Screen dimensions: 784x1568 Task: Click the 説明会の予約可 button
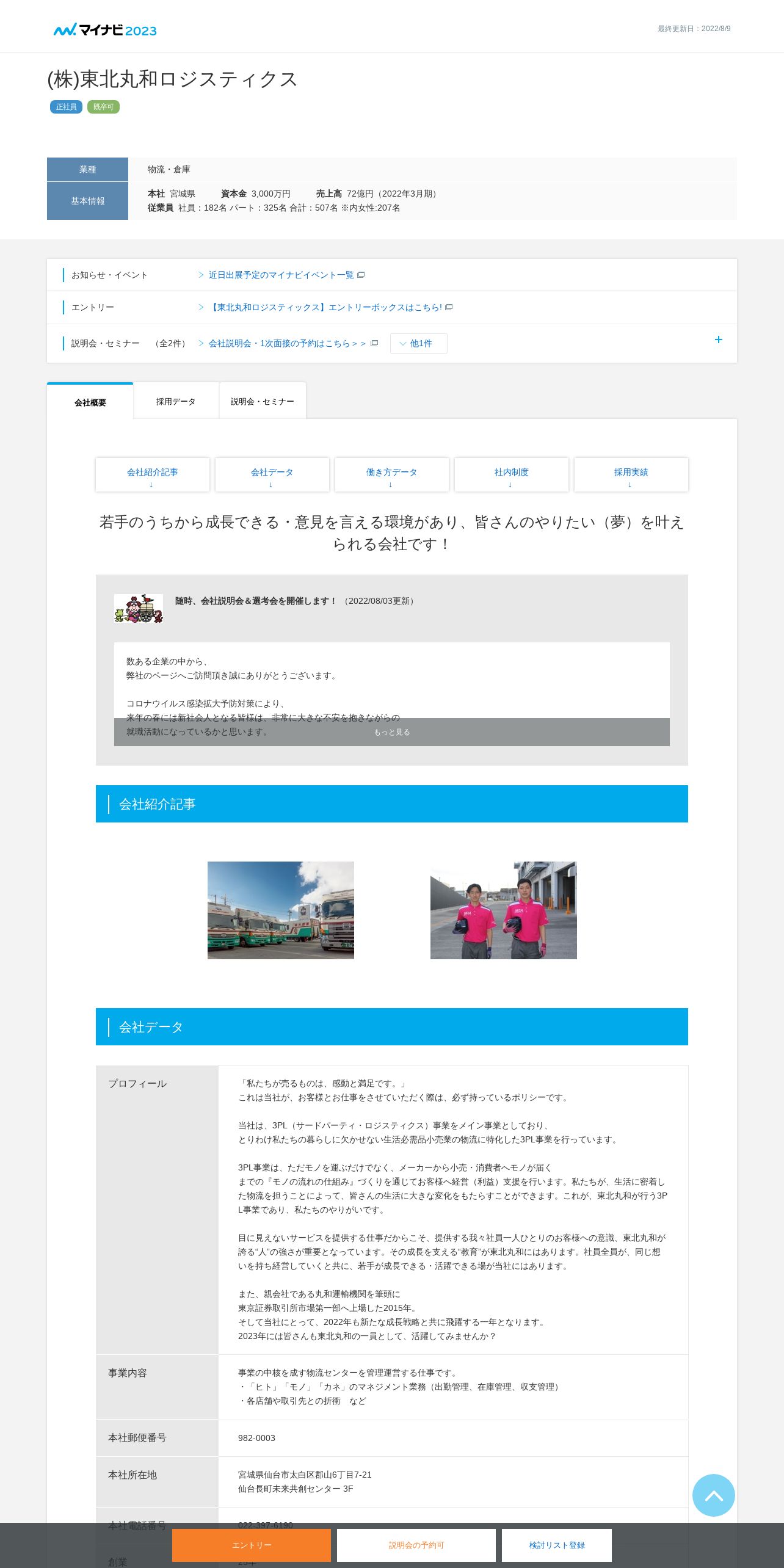point(416,1545)
